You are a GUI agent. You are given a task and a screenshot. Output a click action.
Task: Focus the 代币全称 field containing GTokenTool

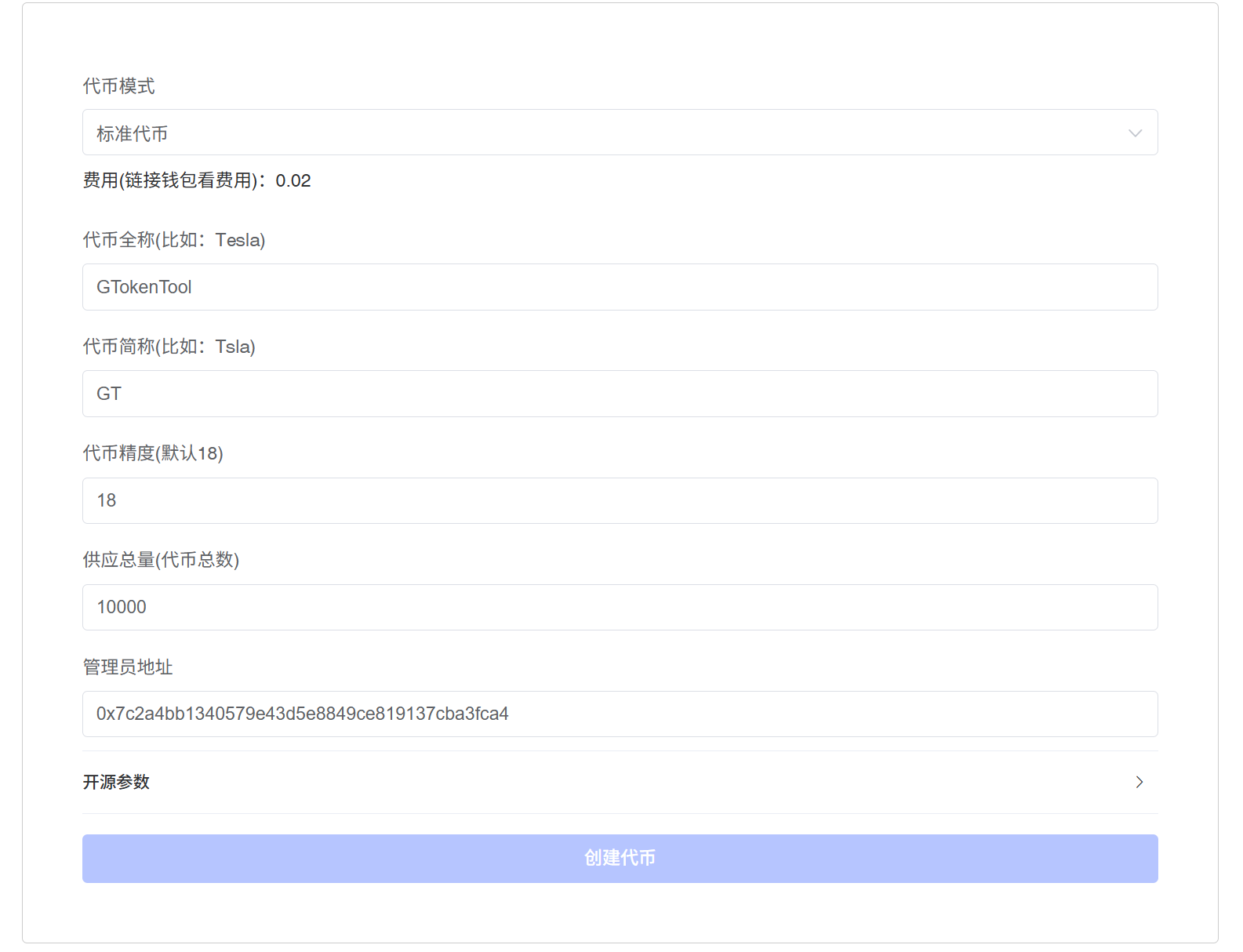coord(620,287)
